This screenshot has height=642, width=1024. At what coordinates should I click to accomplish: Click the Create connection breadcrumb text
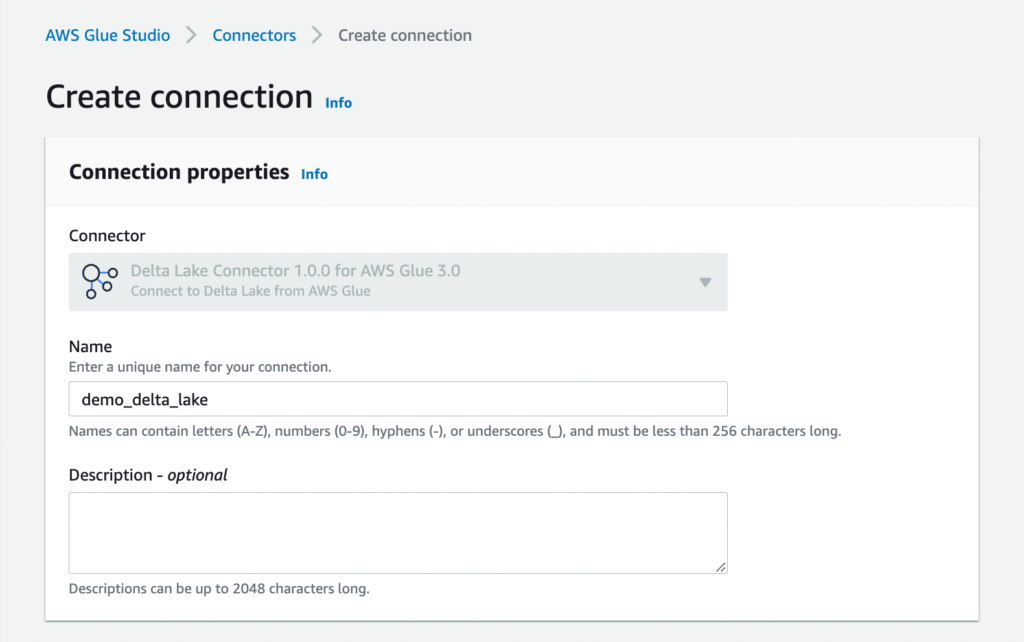point(405,35)
